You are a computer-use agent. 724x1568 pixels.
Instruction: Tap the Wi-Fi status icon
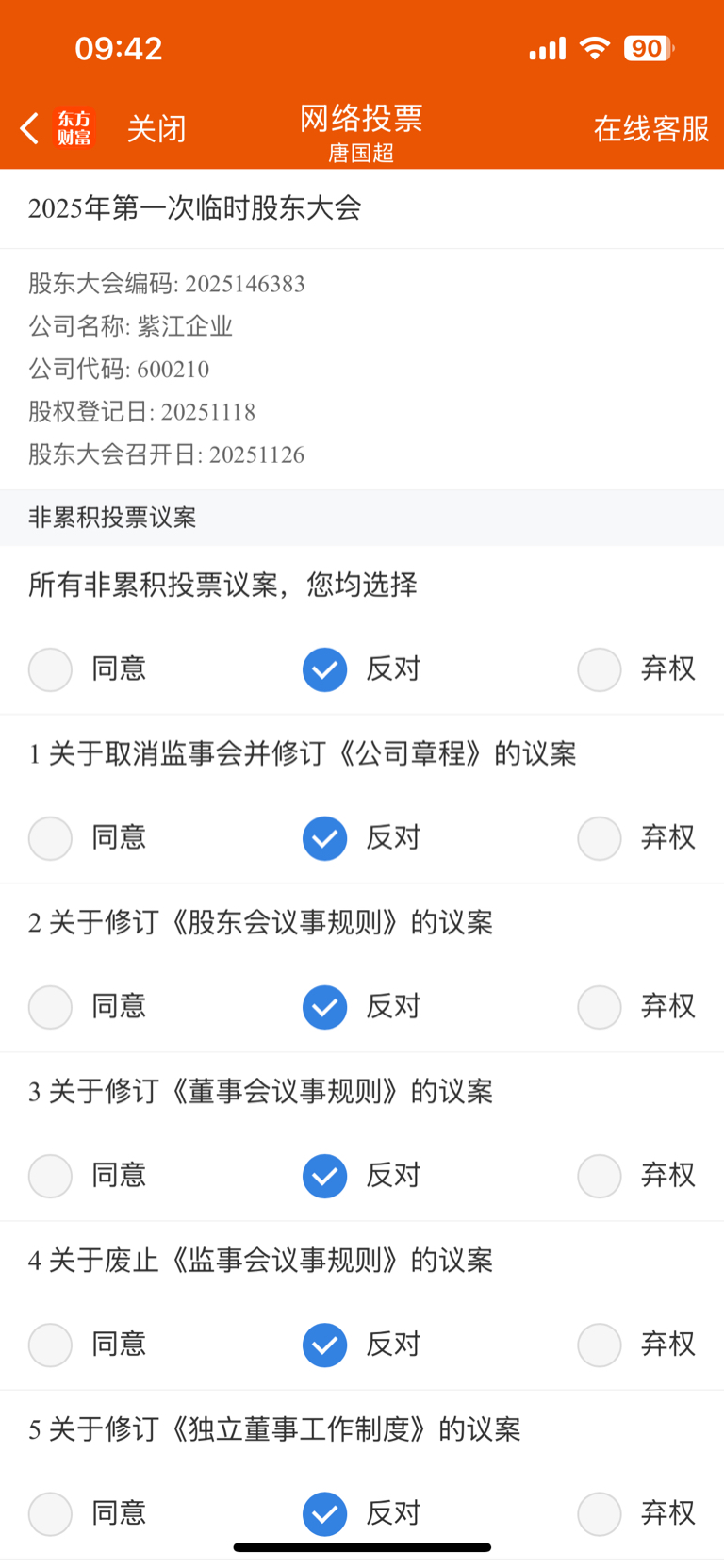pos(595,48)
